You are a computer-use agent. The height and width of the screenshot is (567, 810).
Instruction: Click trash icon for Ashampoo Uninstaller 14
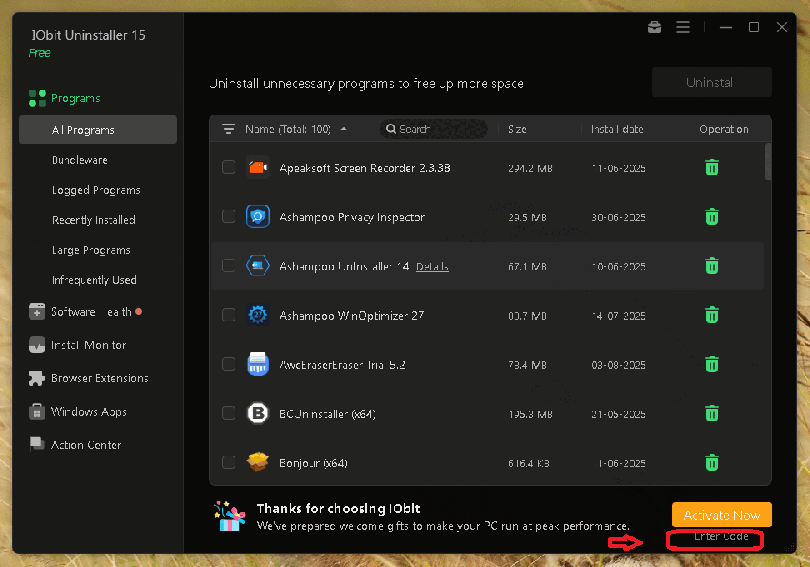point(712,265)
